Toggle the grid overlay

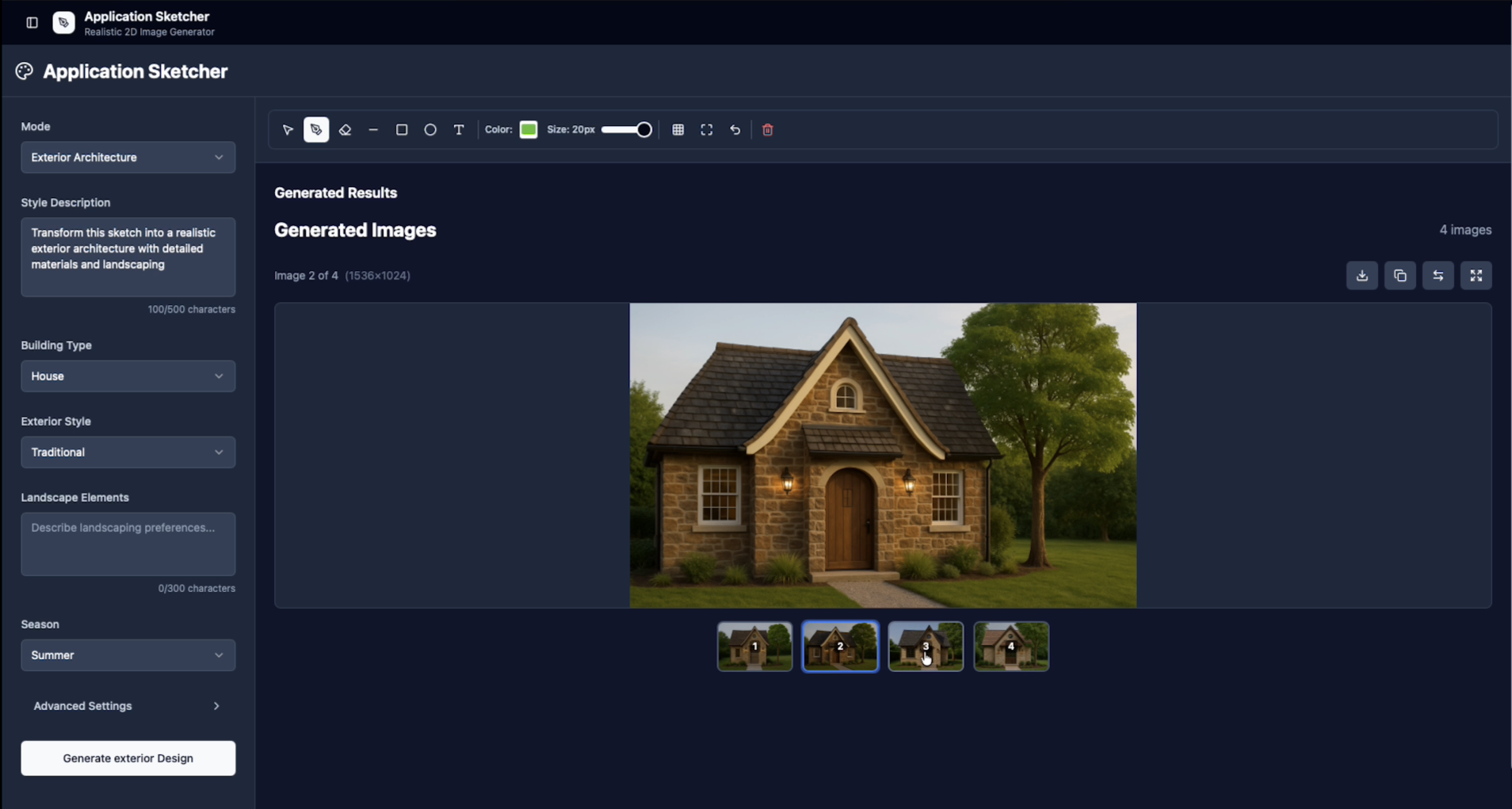678,129
